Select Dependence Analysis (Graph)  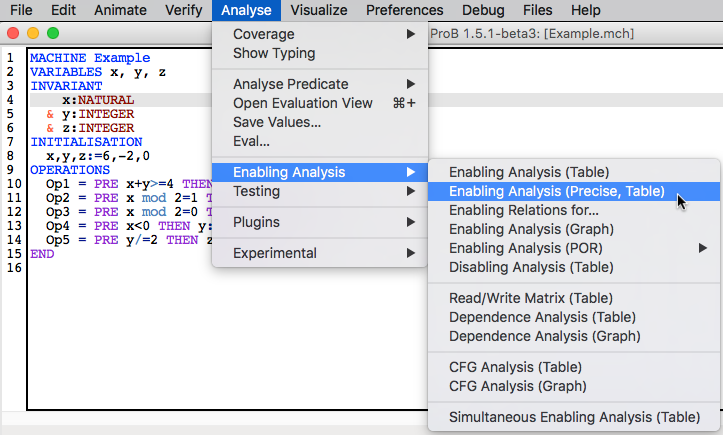[545, 336]
